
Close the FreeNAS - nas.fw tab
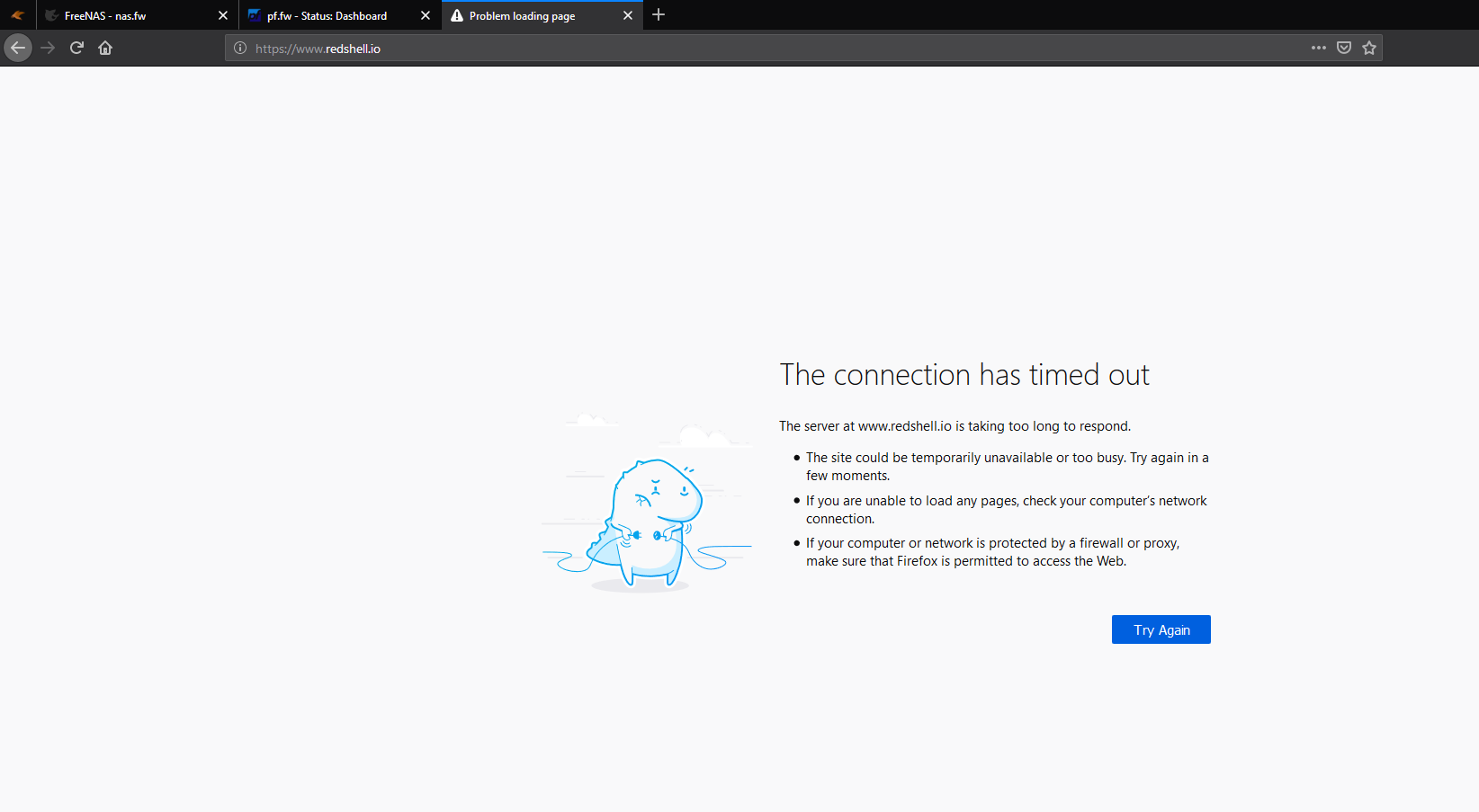pyautogui.click(x=223, y=15)
